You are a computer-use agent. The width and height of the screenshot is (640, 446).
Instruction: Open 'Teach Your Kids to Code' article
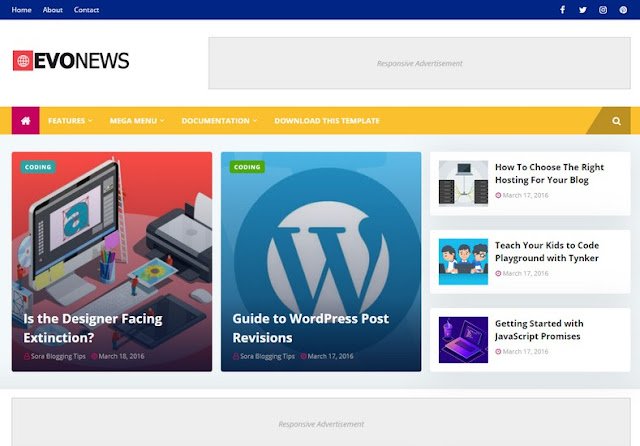point(547,252)
